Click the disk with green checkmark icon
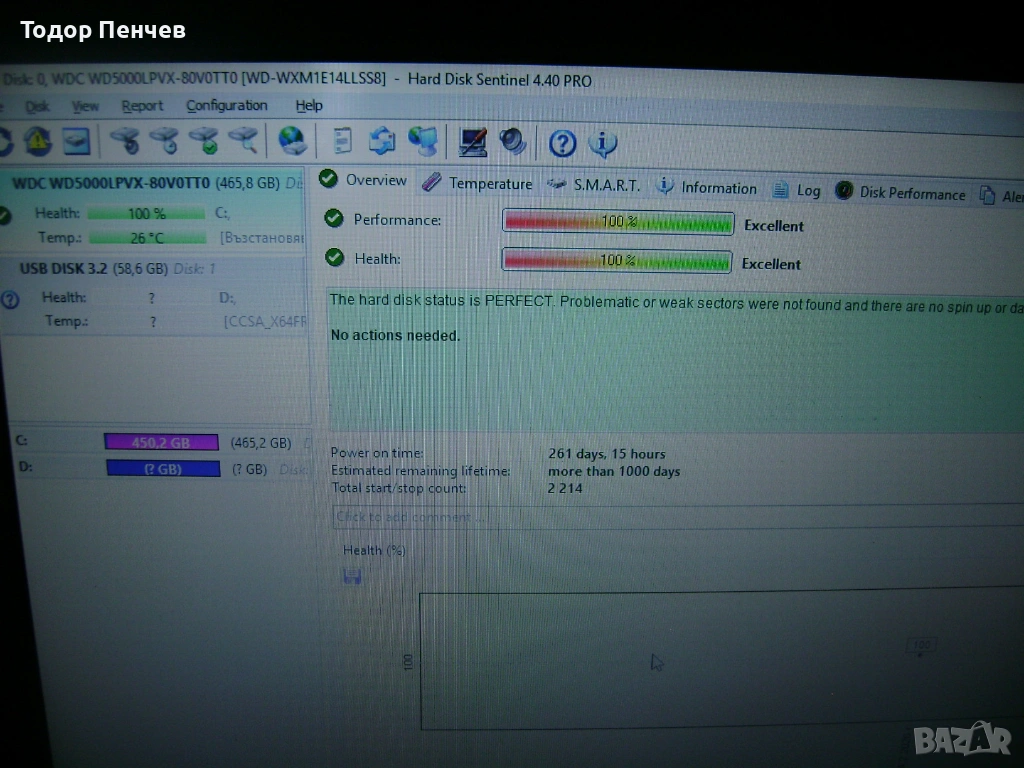This screenshot has width=1024, height=768. pyautogui.click(x=205, y=141)
